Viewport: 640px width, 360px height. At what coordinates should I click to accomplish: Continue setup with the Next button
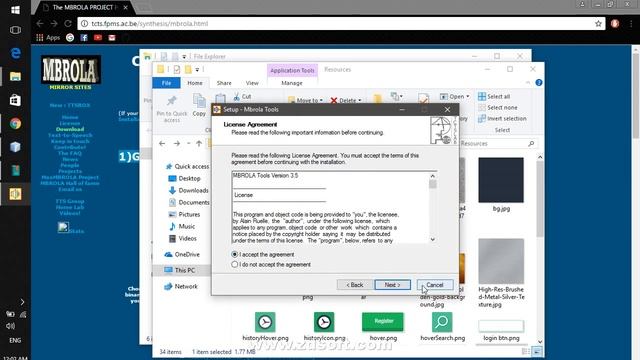392,285
